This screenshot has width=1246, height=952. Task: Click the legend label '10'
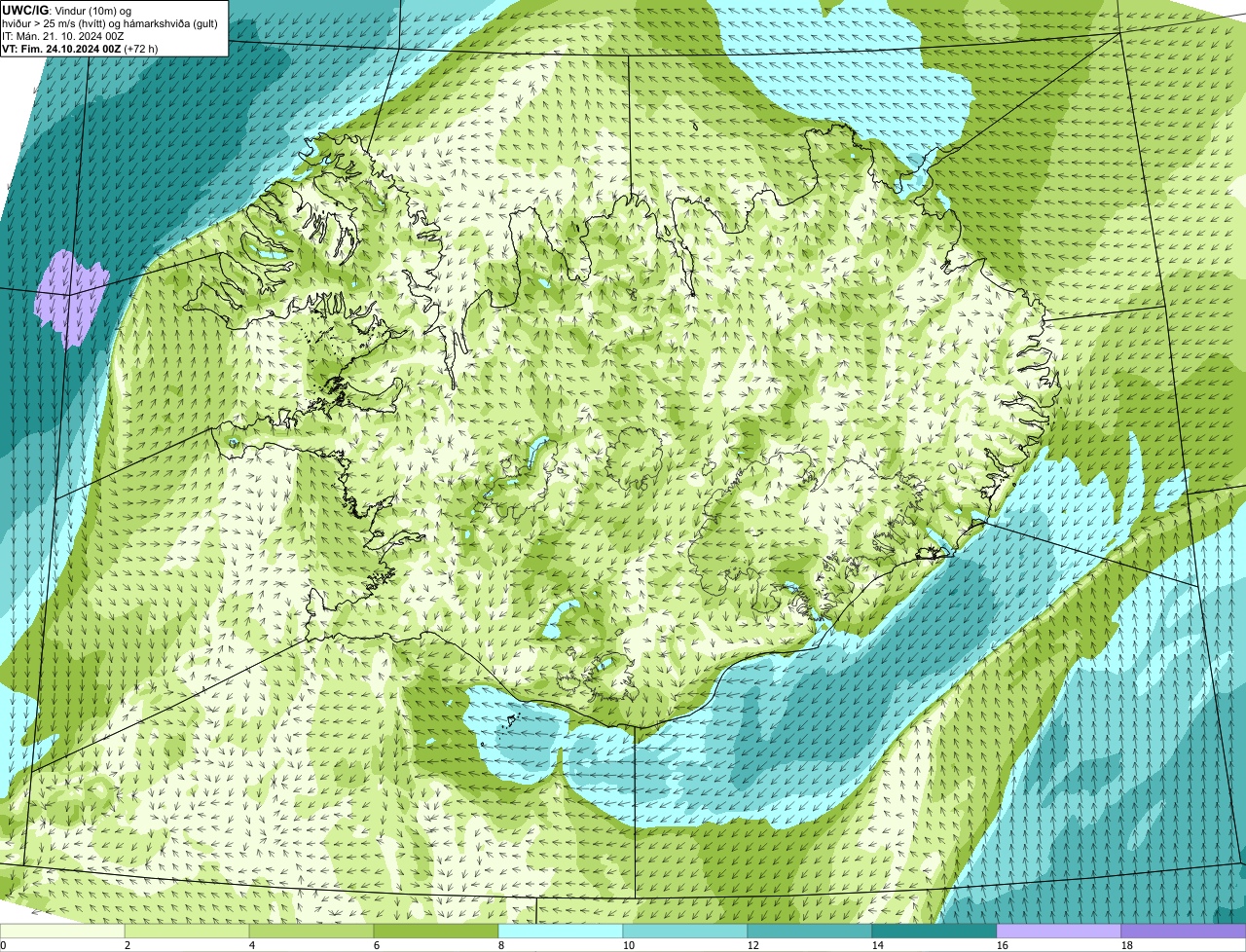coord(629,945)
